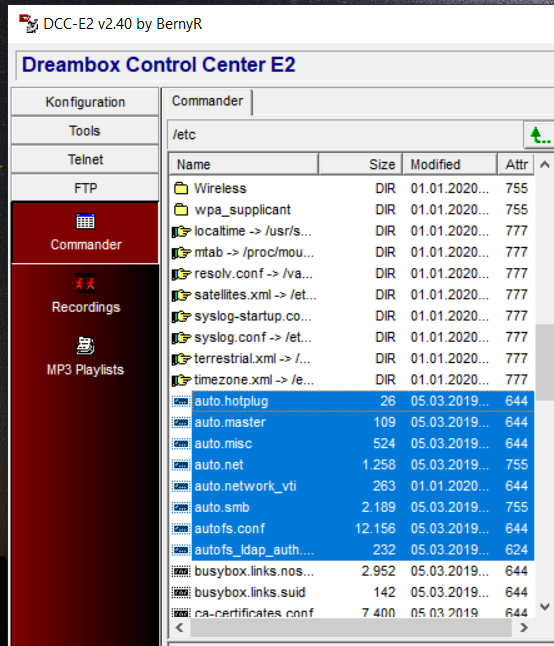This screenshot has height=646, width=554.
Task: Click the DCC-E2 application icon in title bar
Action: [x=28, y=23]
